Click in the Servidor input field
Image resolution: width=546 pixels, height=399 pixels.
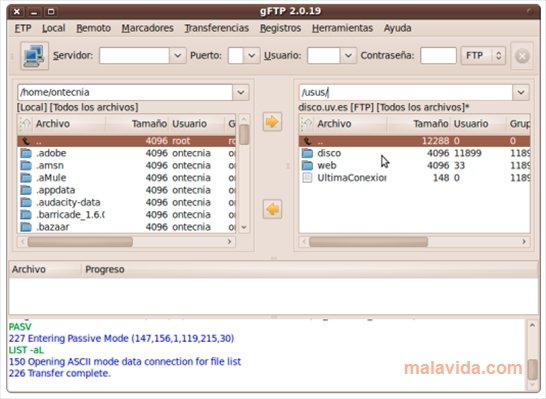coord(134,56)
